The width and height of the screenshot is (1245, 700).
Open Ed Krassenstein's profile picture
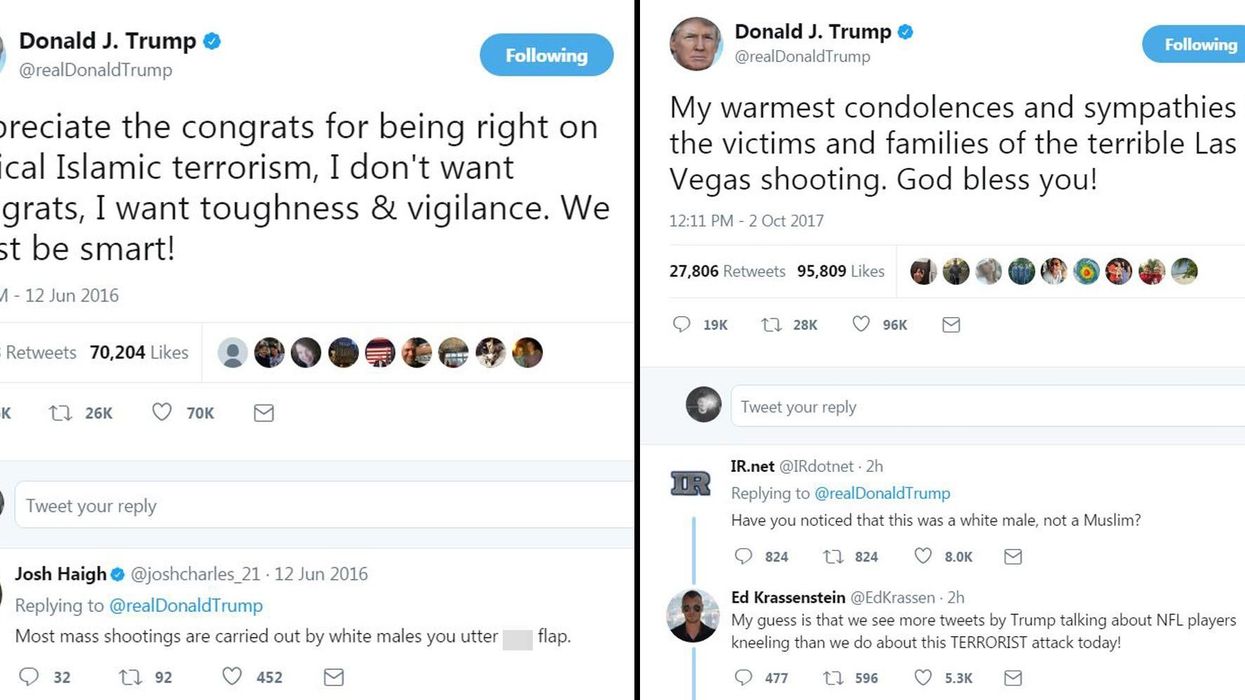tap(693, 615)
